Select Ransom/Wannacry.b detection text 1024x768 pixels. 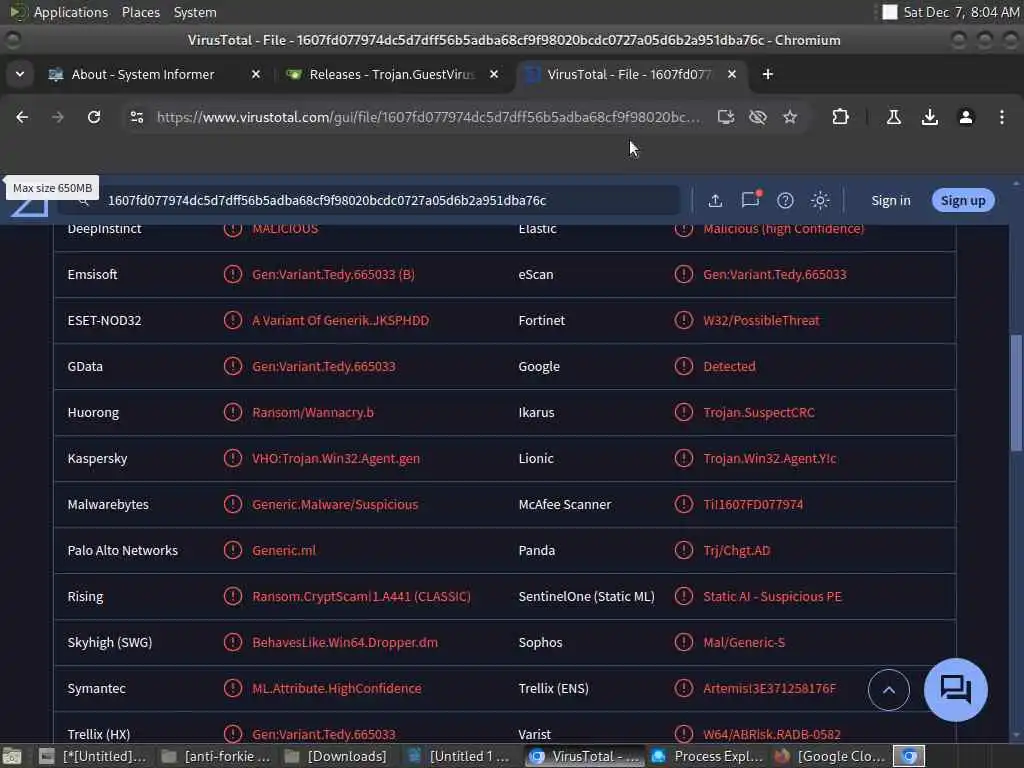pos(313,412)
